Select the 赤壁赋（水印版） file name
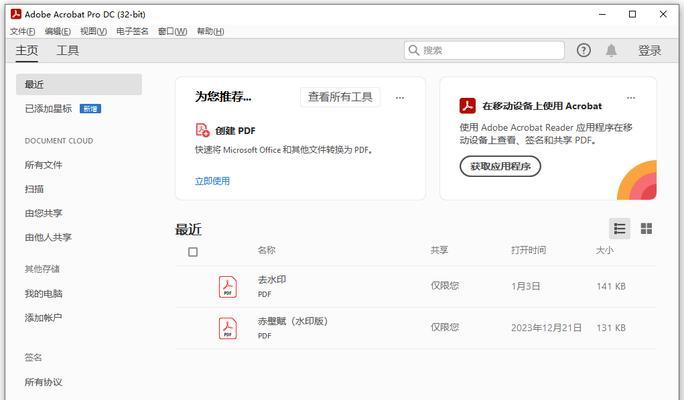The height and width of the screenshot is (400, 684). [x=292, y=321]
